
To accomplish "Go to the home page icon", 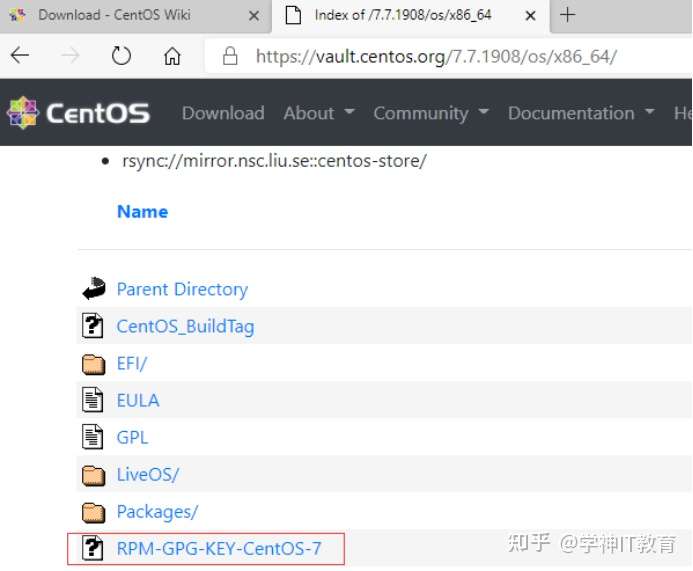I will (x=172, y=56).
